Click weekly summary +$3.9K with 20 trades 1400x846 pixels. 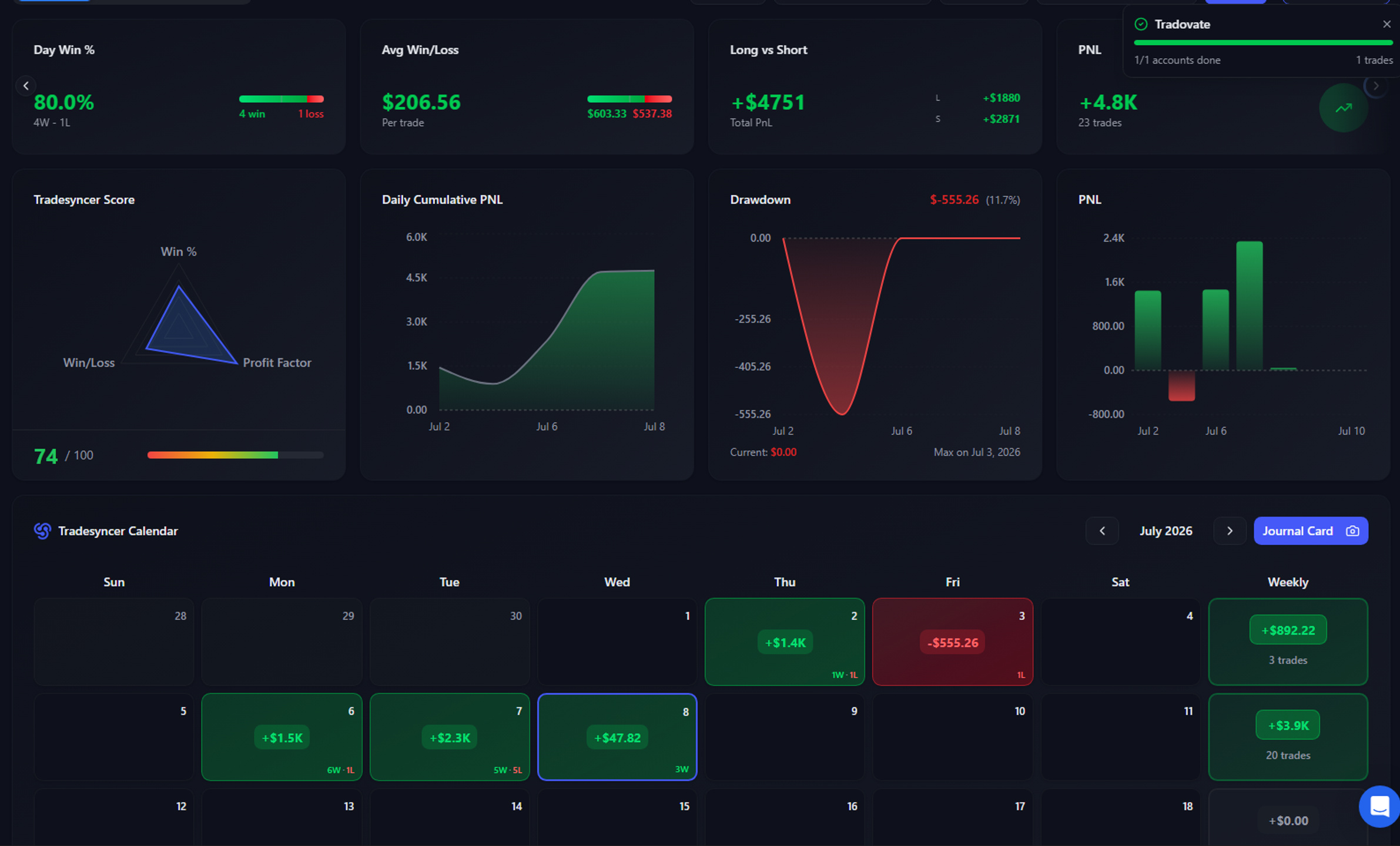pyautogui.click(x=1288, y=737)
